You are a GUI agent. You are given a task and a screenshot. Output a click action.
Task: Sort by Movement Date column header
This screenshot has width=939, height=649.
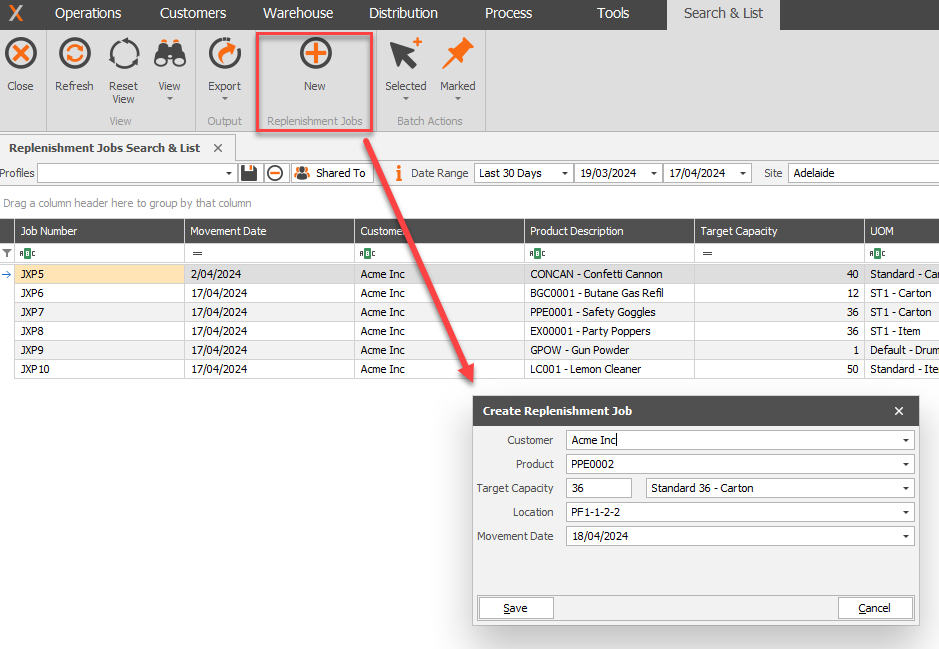[269, 231]
